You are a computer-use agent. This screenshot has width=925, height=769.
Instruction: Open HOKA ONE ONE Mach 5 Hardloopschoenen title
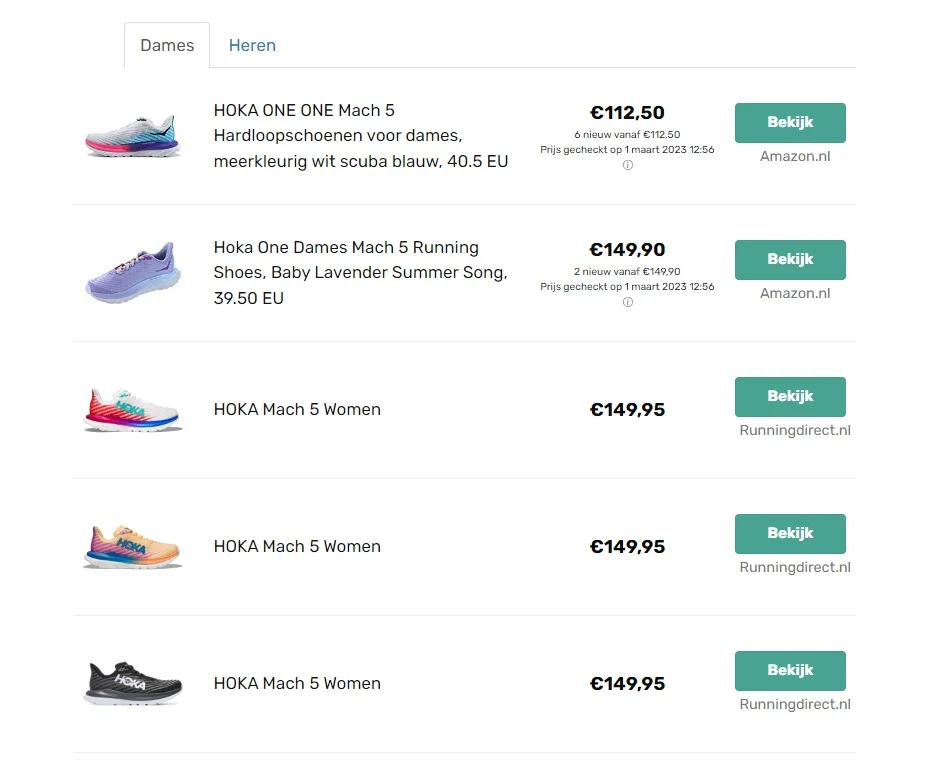[361, 136]
